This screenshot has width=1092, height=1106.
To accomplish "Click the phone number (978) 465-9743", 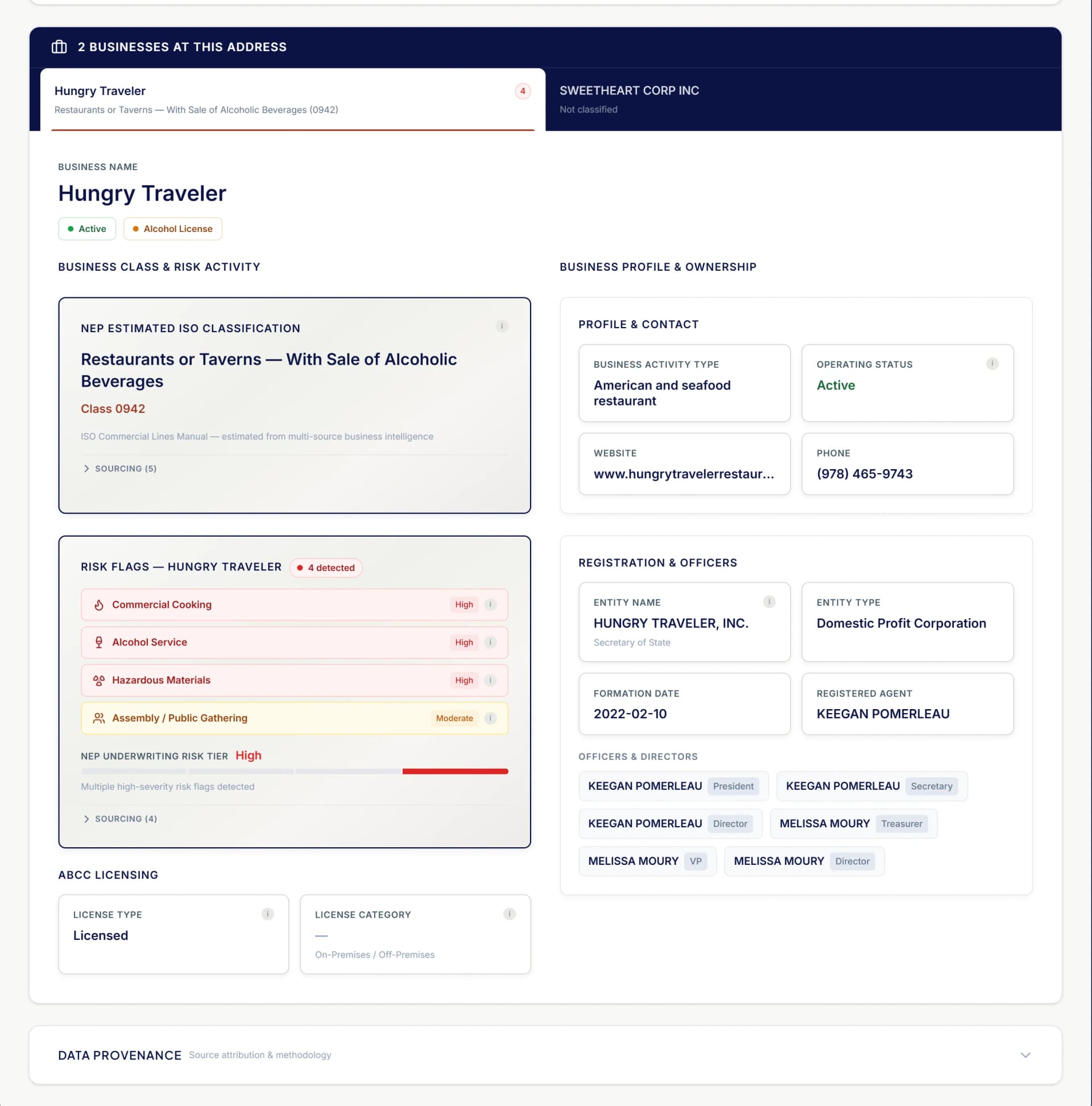I will coord(864,474).
